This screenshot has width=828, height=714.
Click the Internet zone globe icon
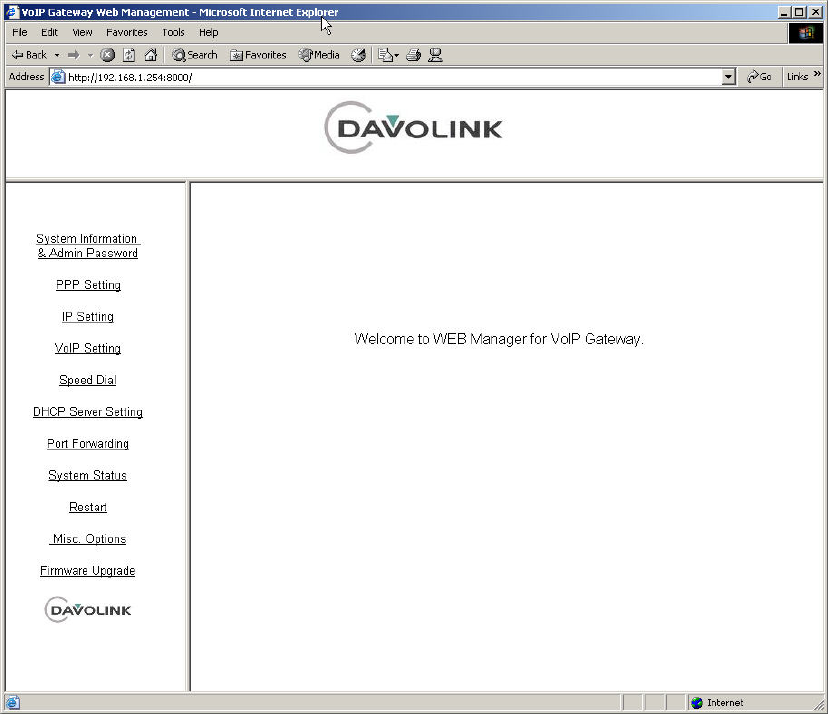point(697,703)
